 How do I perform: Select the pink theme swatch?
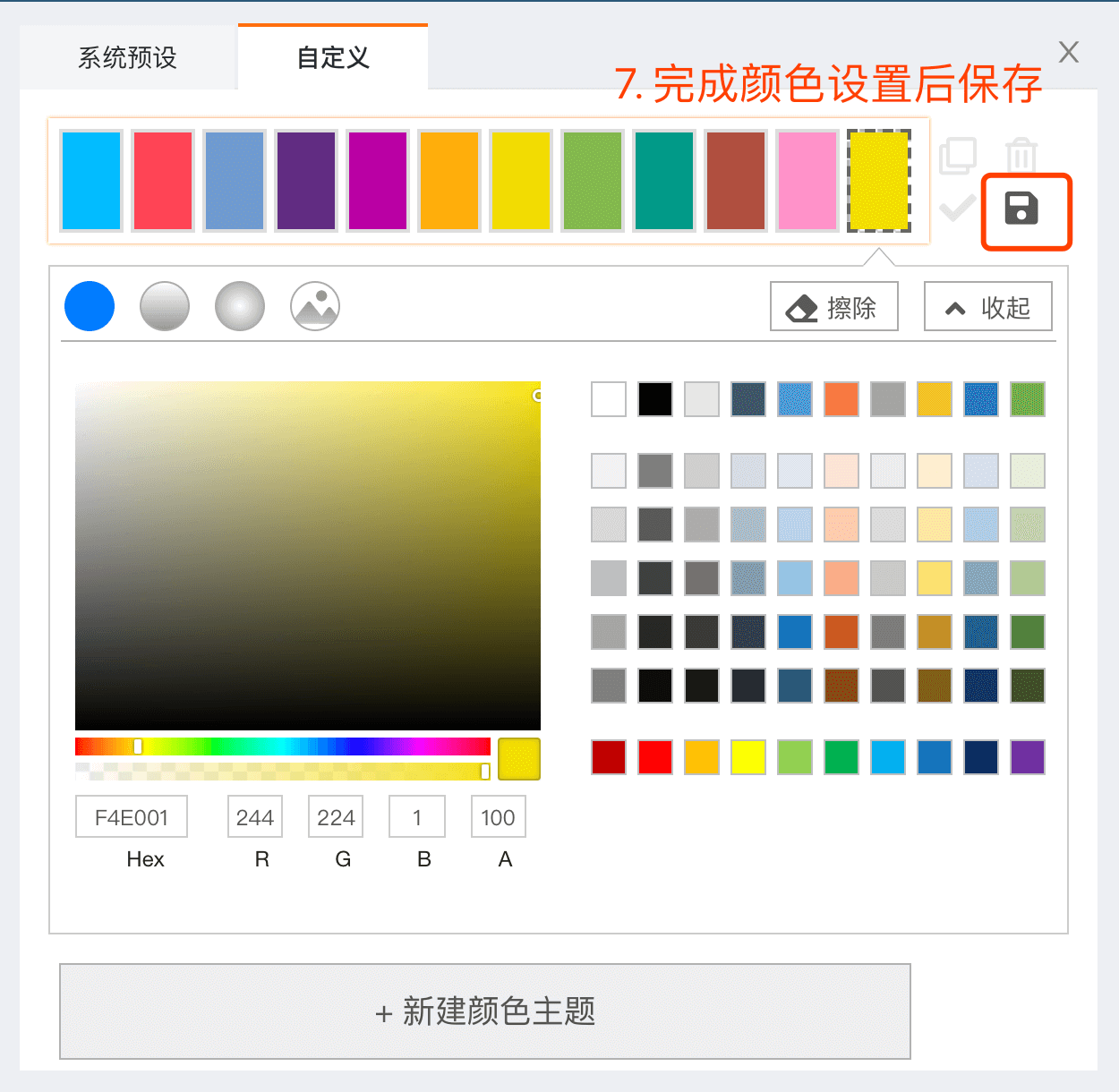pyautogui.click(x=807, y=181)
